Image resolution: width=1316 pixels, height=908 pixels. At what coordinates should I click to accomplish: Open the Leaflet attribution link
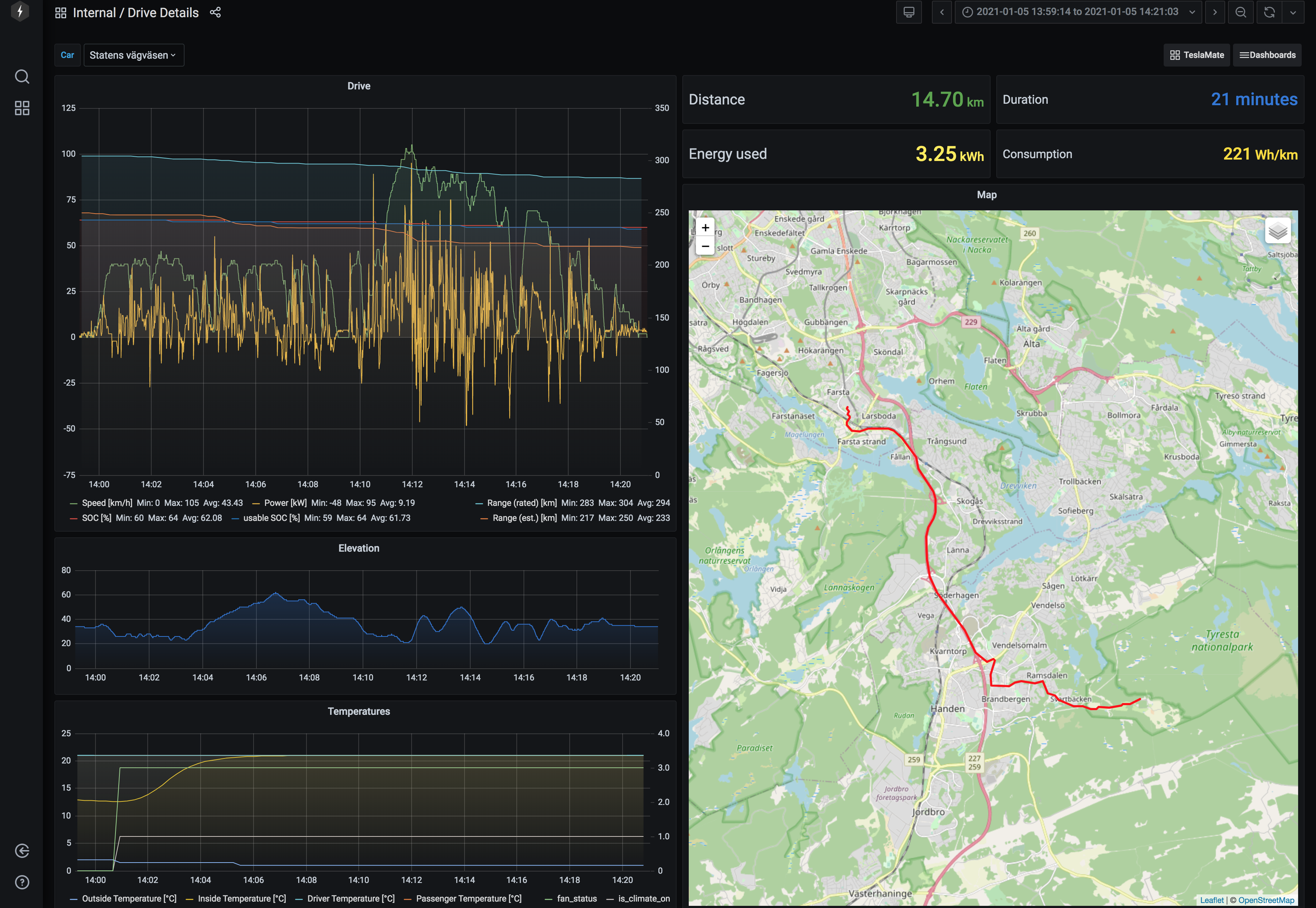[x=1211, y=900]
